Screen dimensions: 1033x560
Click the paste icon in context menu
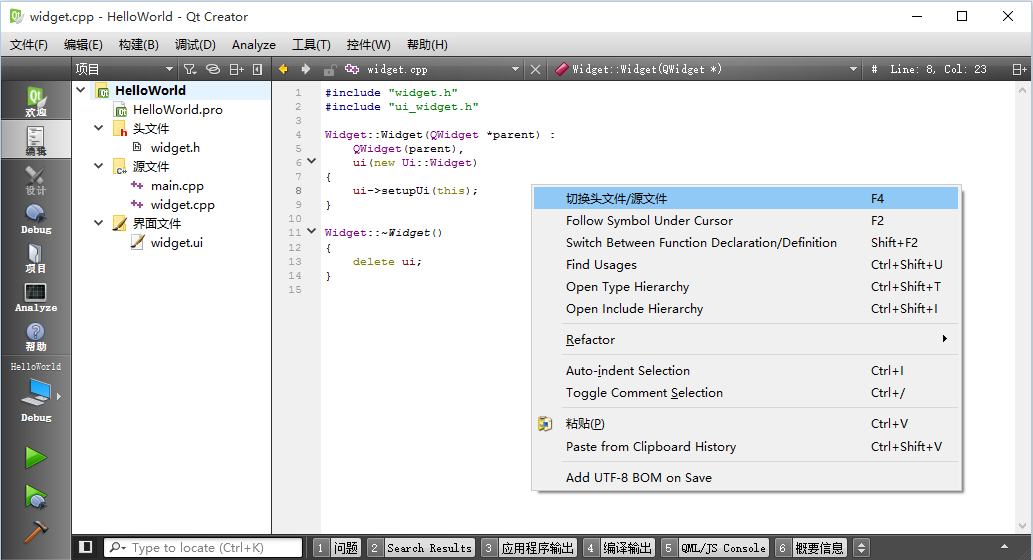pos(545,424)
